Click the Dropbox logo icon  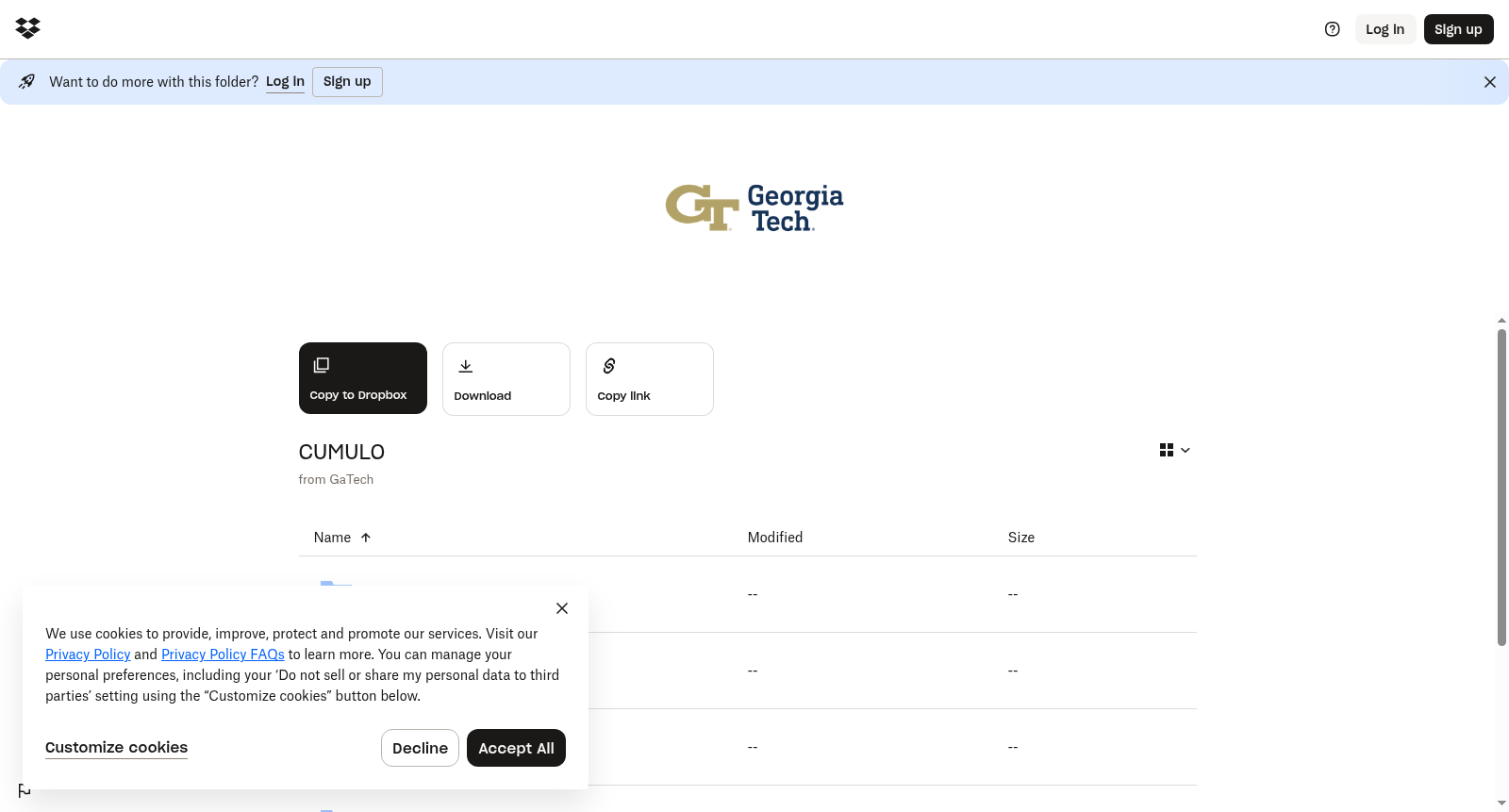(28, 28)
